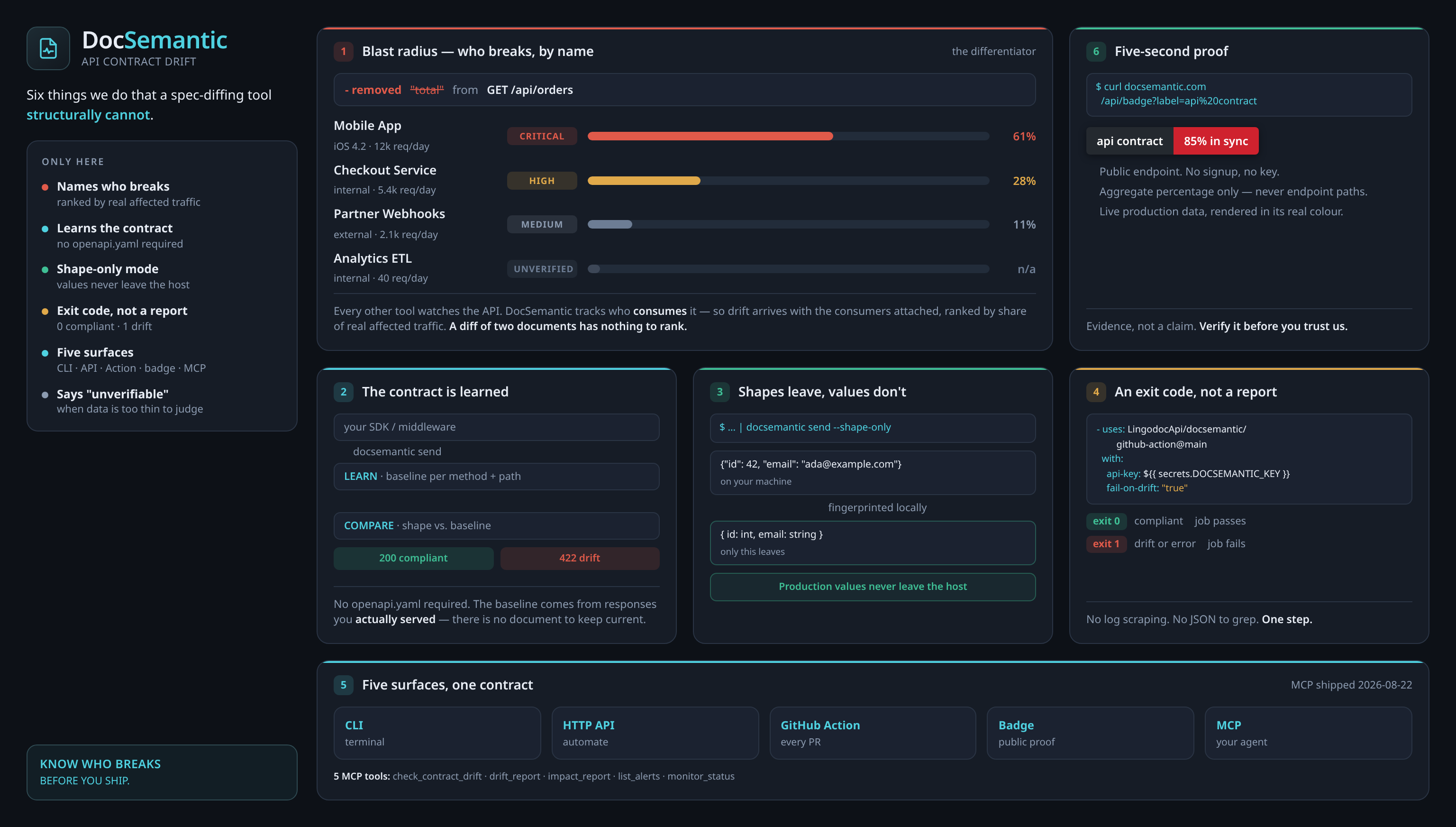Click 'the differentiator' label
This screenshot has height=827, width=1456.
(993, 51)
